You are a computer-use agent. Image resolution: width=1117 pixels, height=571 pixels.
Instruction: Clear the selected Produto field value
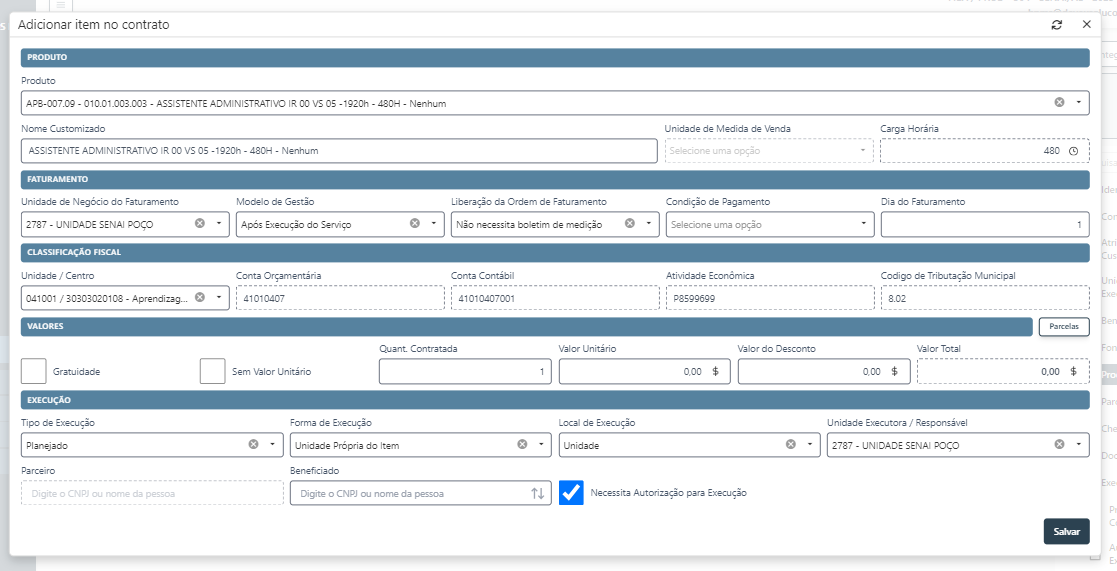click(x=1059, y=103)
